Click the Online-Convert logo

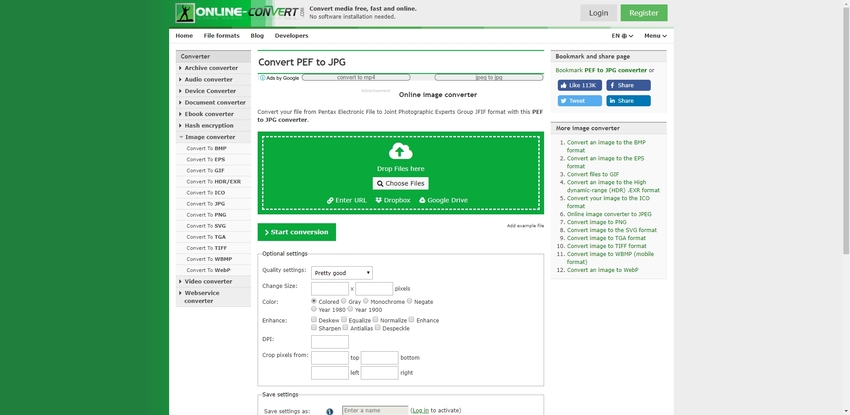(x=238, y=13)
